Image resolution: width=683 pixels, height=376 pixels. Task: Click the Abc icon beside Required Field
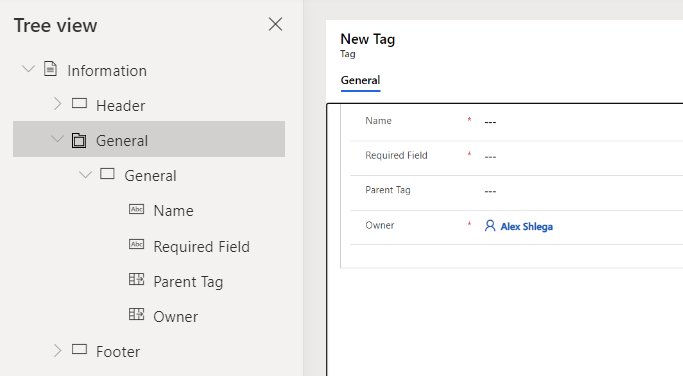click(x=136, y=244)
